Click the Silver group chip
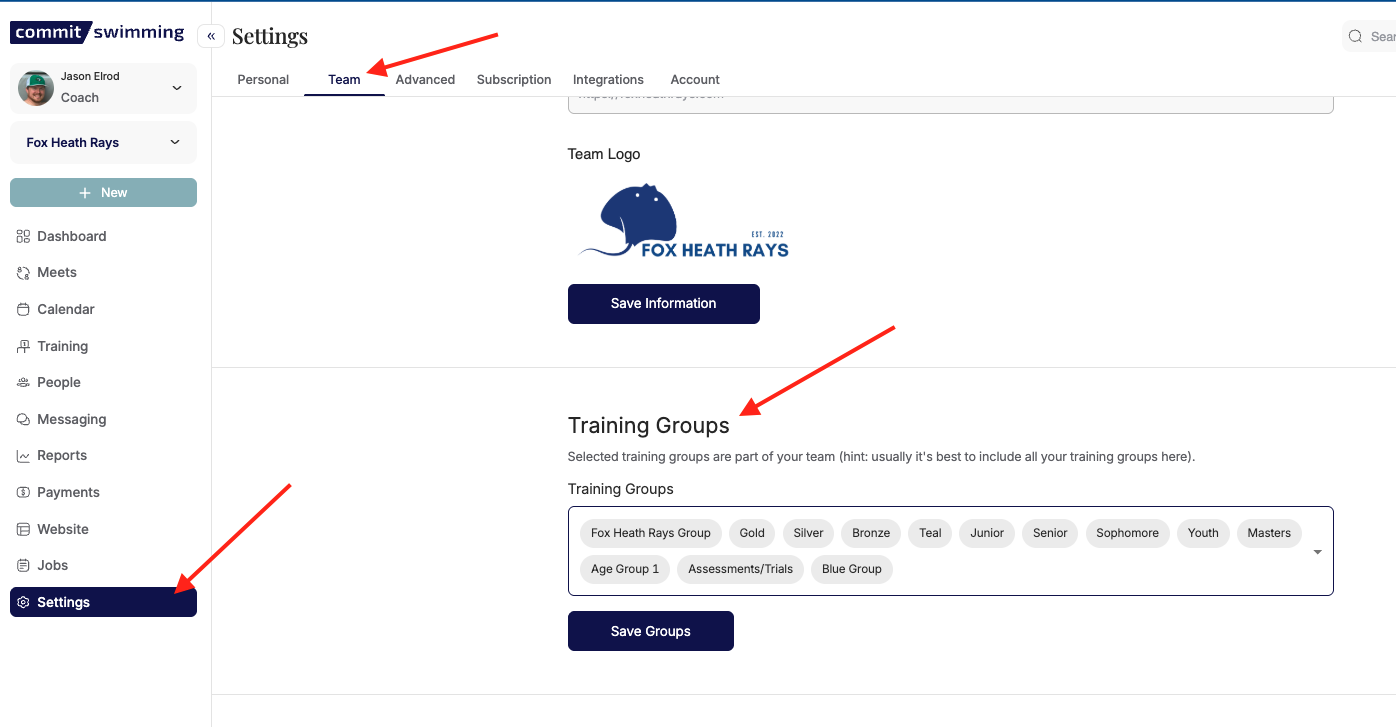 (x=808, y=533)
